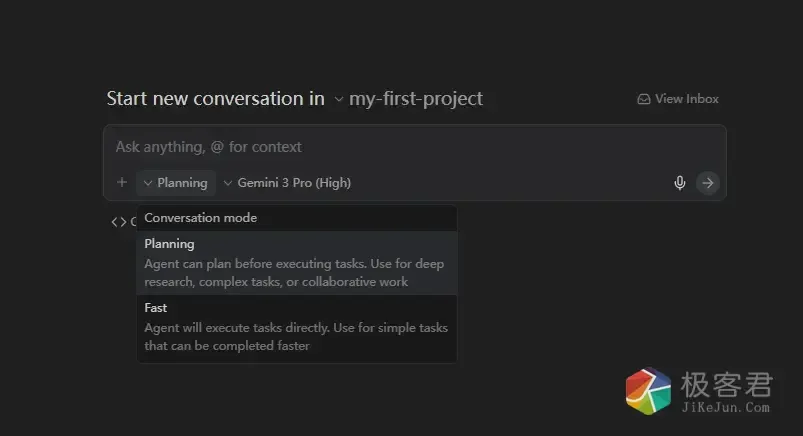The height and width of the screenshot is (436, 803).
Task: Click the my-first-project name
Action: tap(416, 99)
